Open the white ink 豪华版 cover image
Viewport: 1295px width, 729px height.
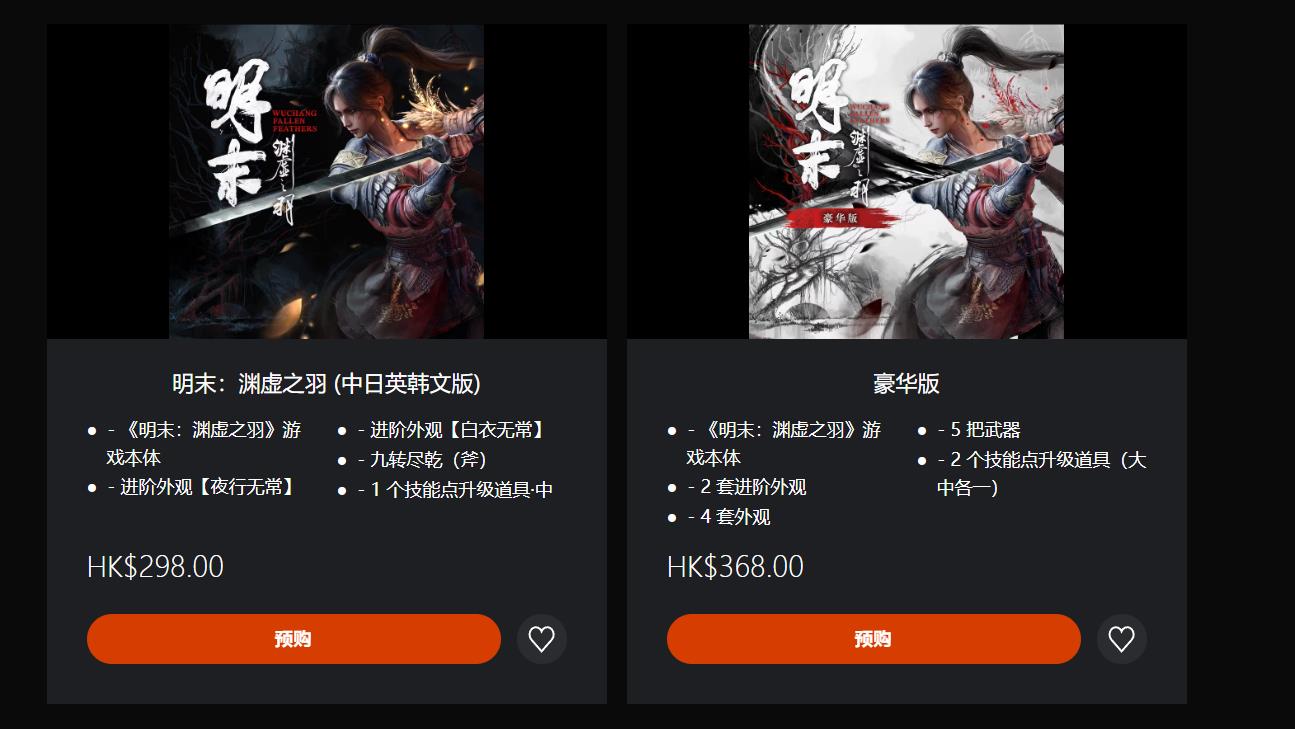pos(906,182)
